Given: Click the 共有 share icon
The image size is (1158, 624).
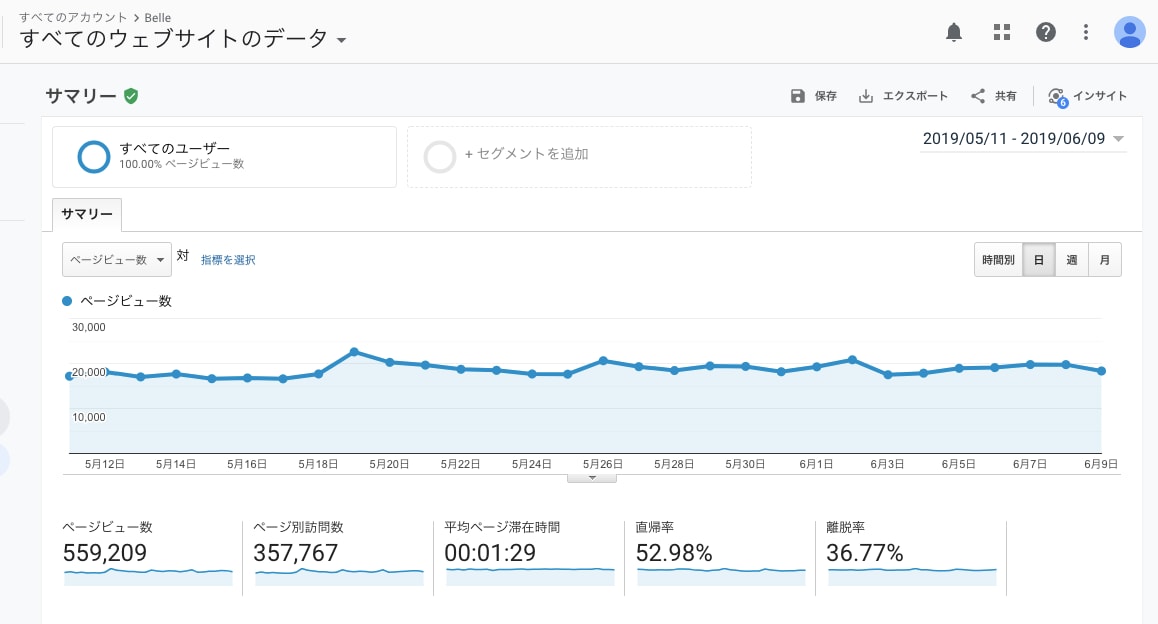Looking at the screenshot, I should (x=978, y=96).
